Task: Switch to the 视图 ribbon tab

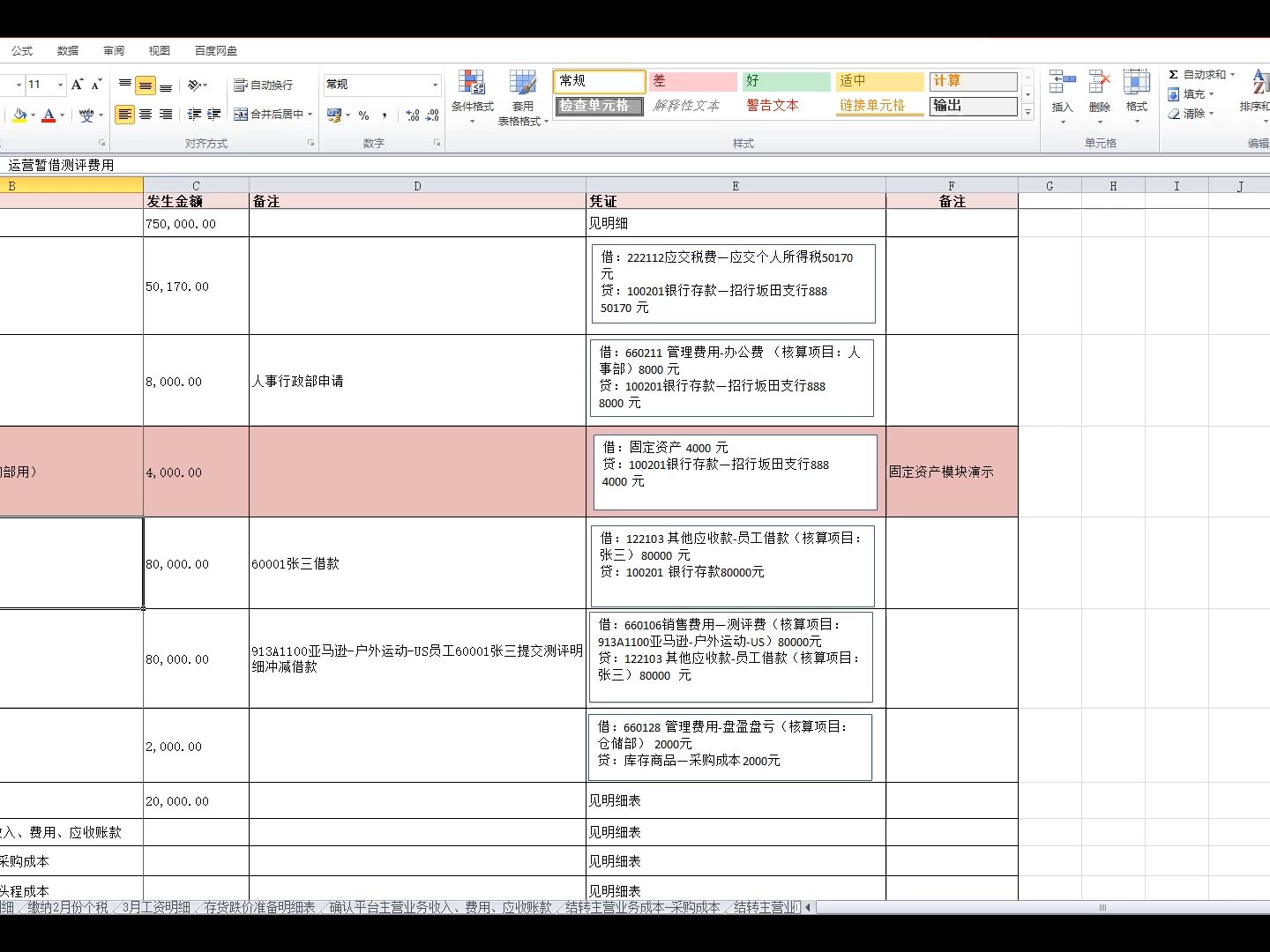Action: click(x=160, y=51)
